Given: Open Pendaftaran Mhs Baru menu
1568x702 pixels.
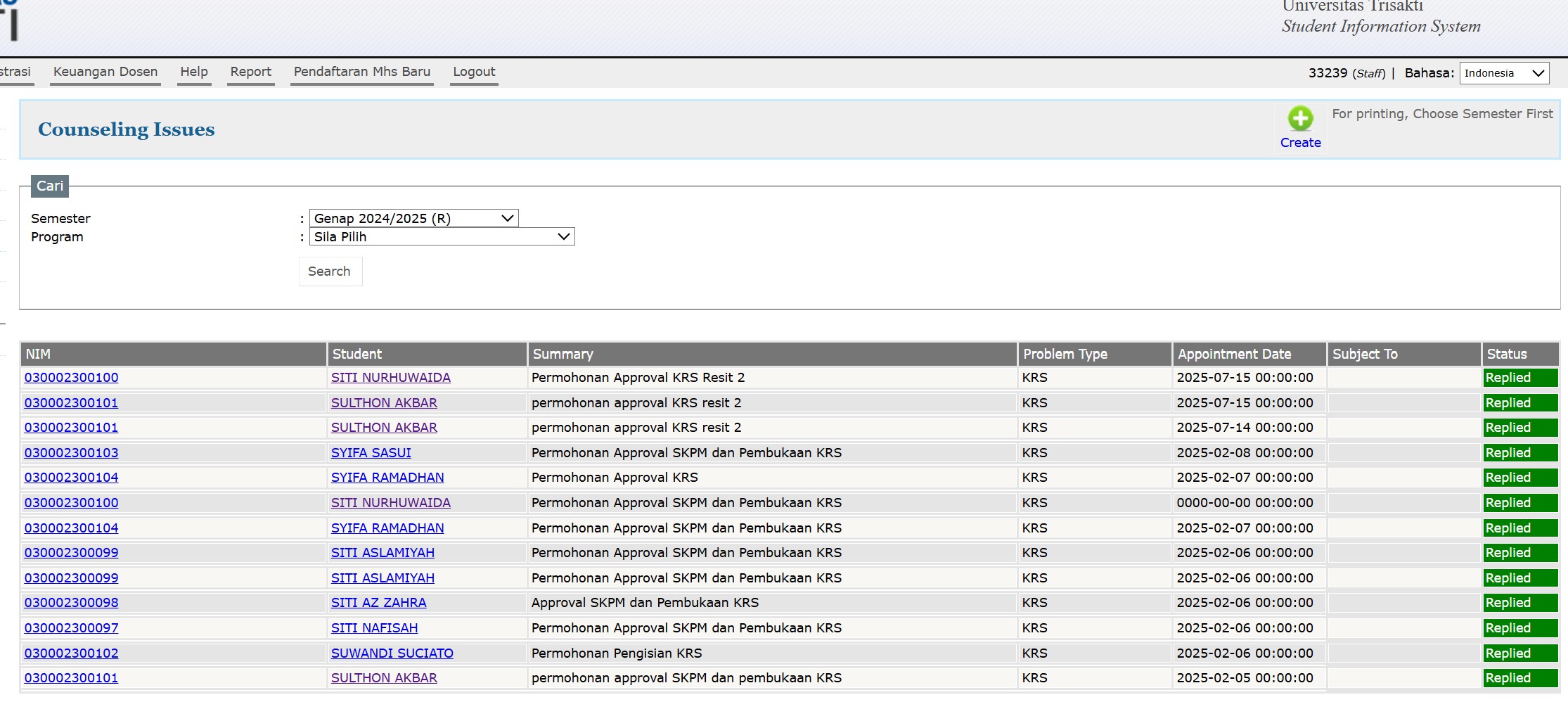Looking at the screenshot, I should click(x=362, y=72).
